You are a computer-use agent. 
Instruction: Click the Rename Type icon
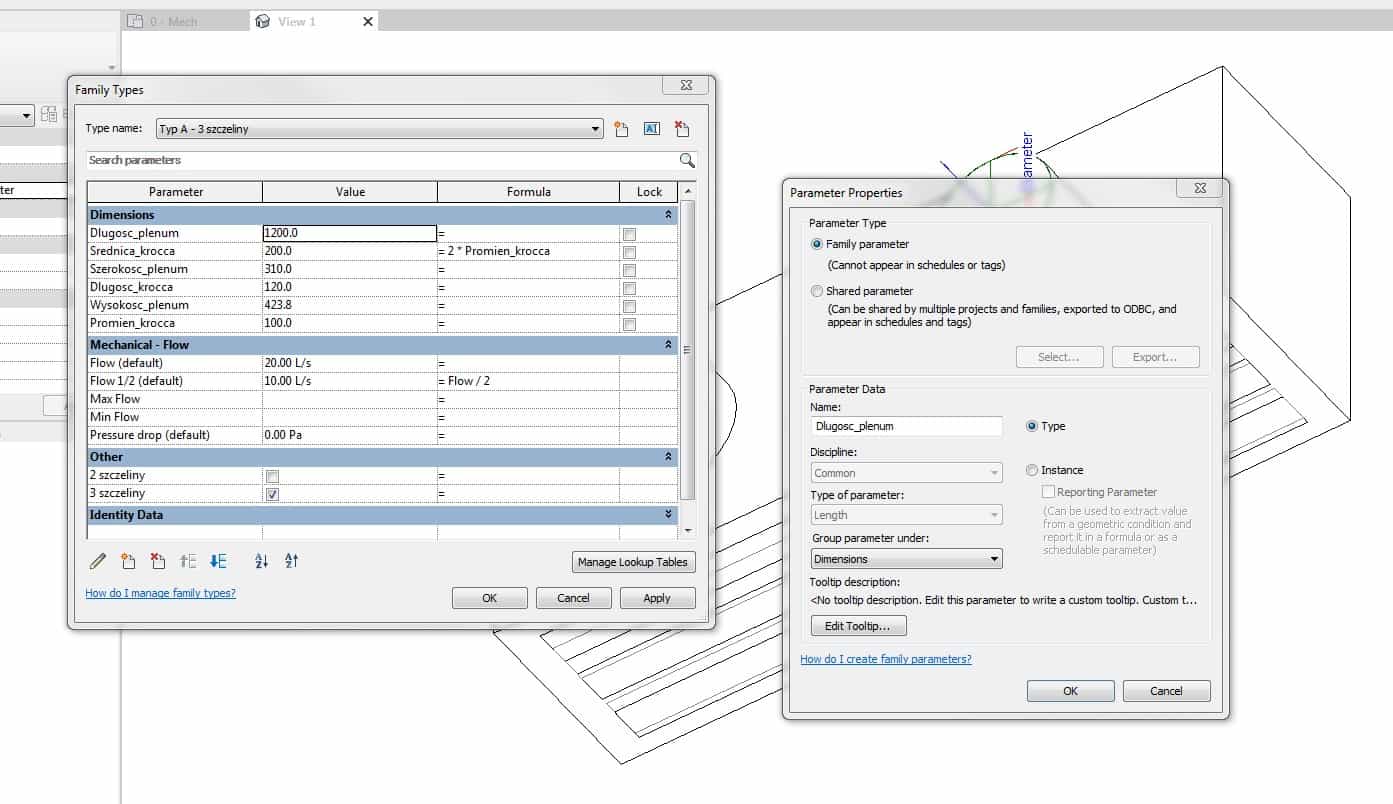tap(651, 129)
